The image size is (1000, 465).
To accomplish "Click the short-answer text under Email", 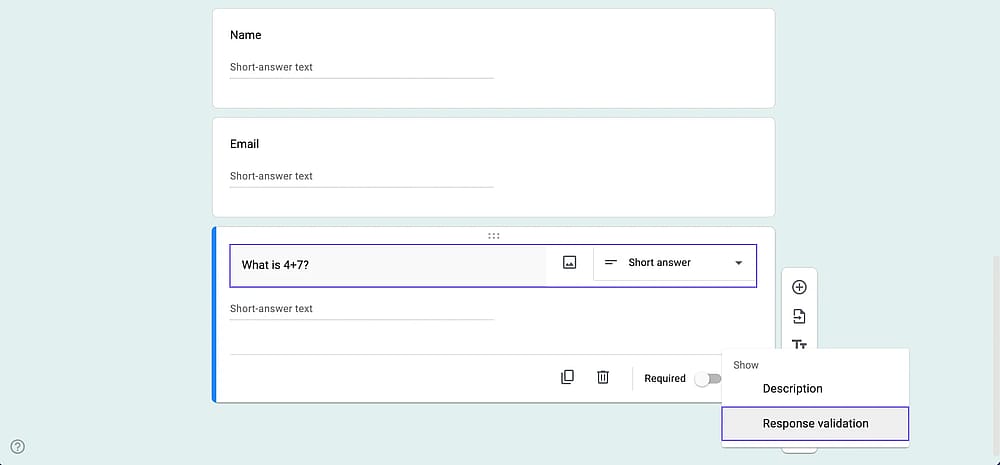I will (x=271, y=176).
